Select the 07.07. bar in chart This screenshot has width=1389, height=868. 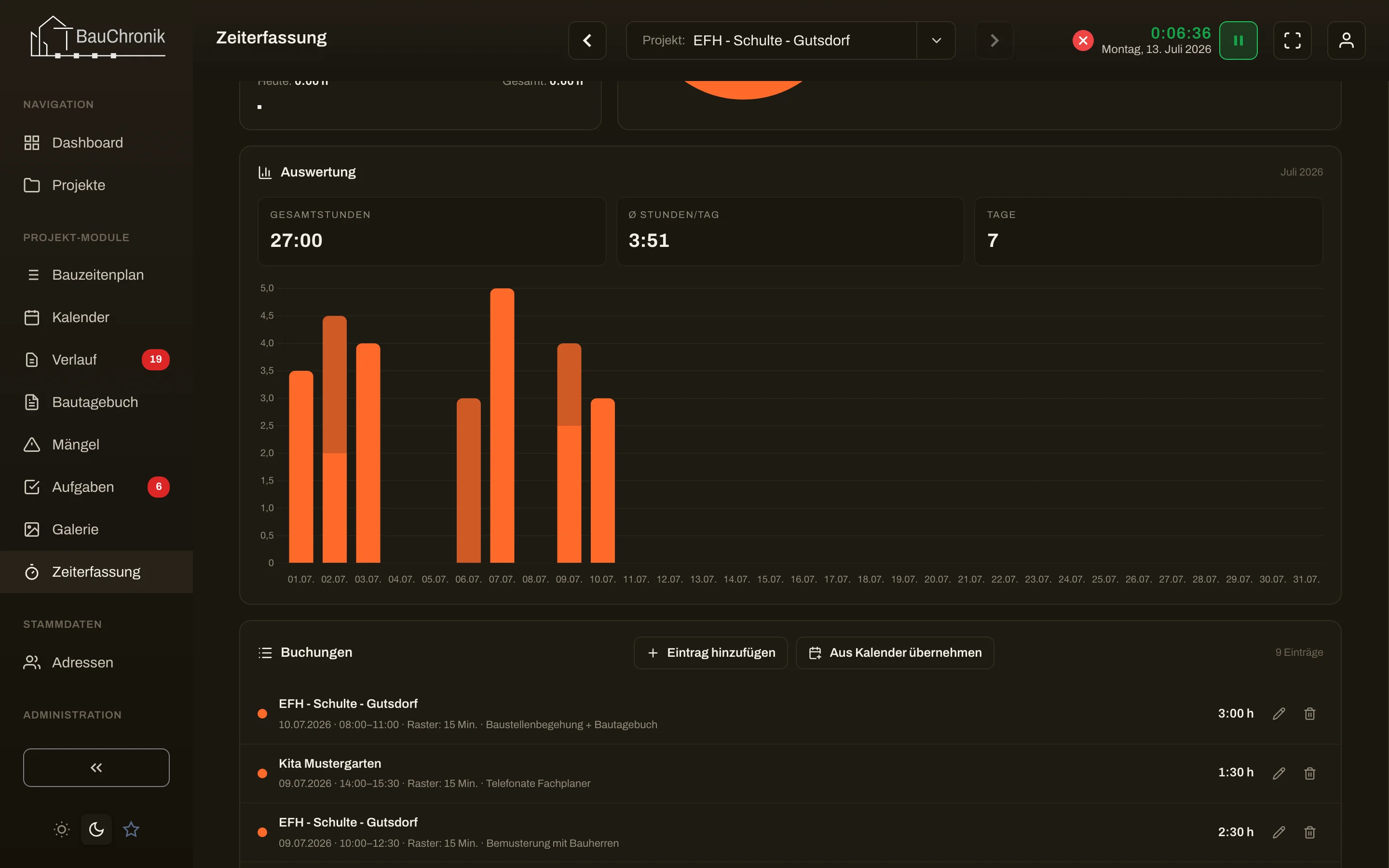click(502, 425)
